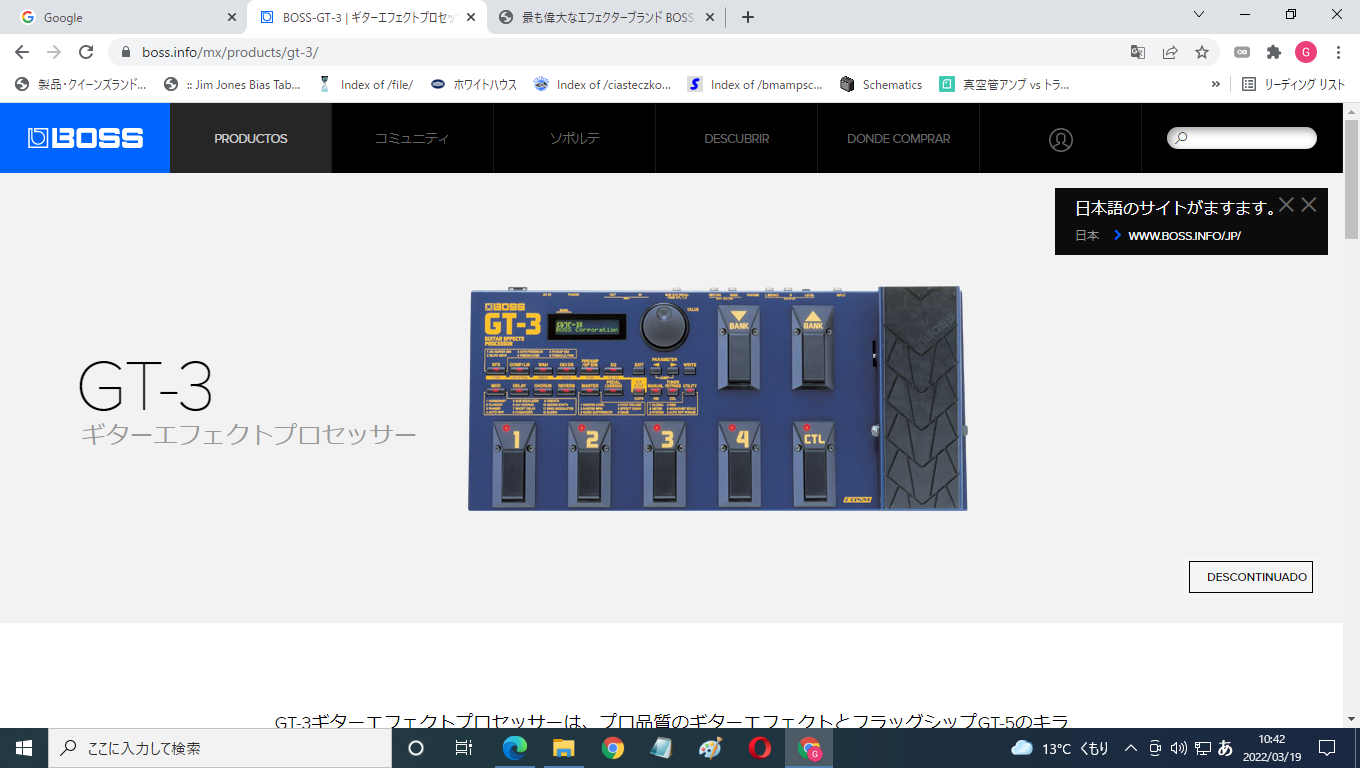Click the scrollbar up arrow
The height and width of the screenshot is (768, 1360).
tap(1351, 111)
